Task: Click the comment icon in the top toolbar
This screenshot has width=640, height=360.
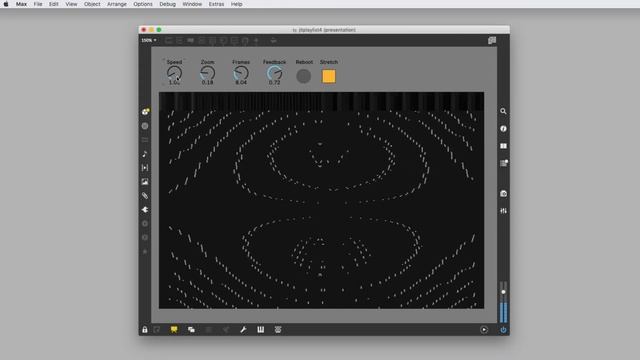Action: [x=191, y=40]
